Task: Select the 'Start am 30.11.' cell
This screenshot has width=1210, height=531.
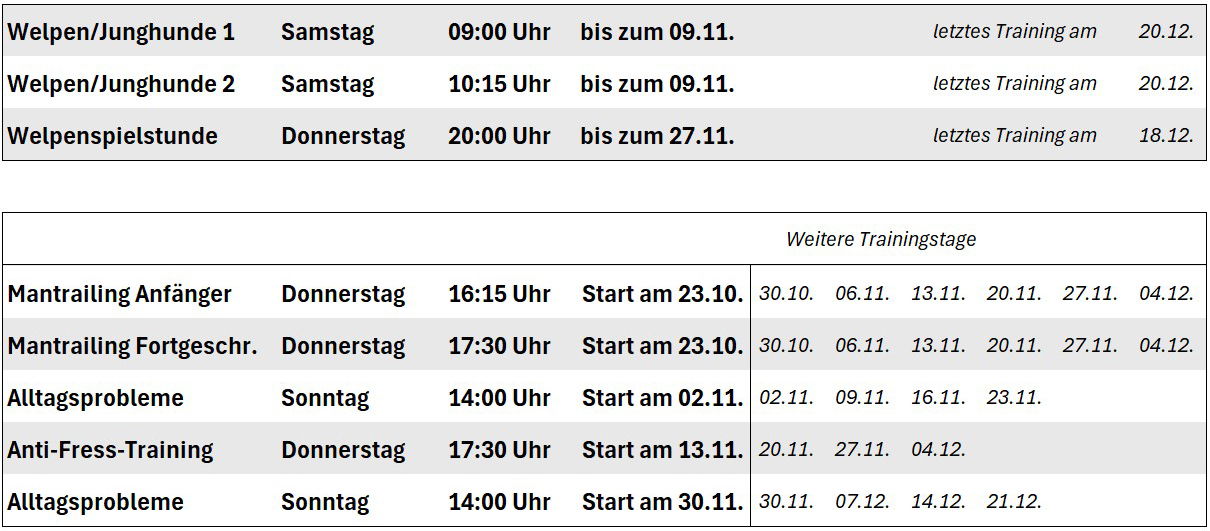Action: coord(662,502)
